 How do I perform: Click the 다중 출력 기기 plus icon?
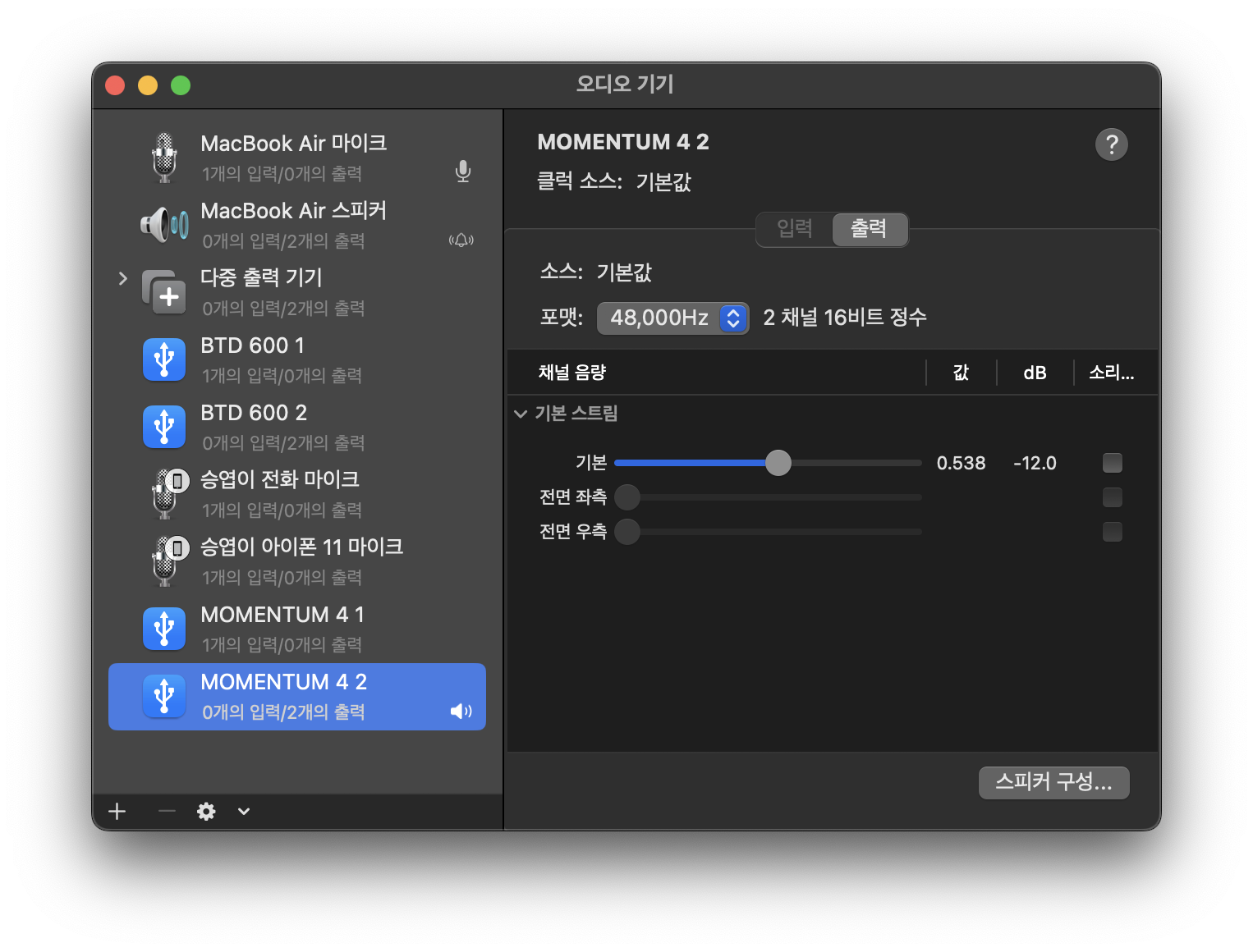pyautogui.click(x=164, y=292)
